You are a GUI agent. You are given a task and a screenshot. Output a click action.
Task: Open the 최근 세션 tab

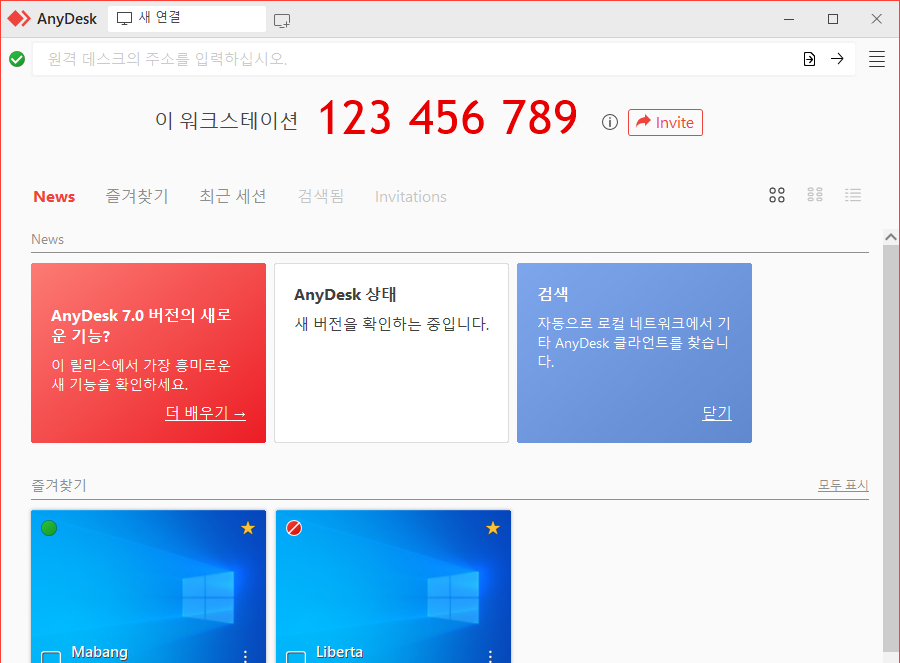[232, 196]
